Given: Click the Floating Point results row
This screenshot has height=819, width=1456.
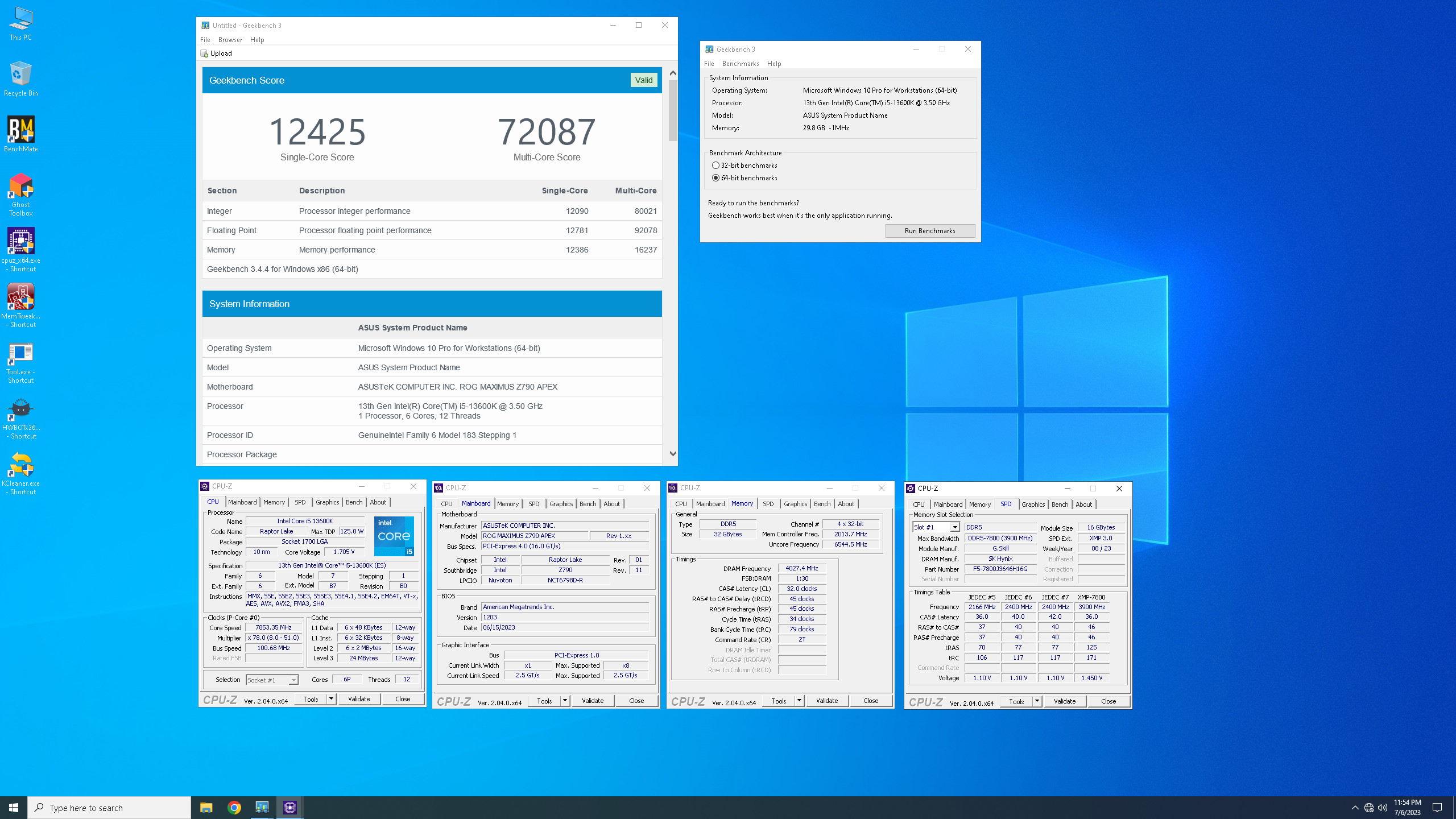Looking at the screenshot, I should pyautogui.click(x=432, y=230).
